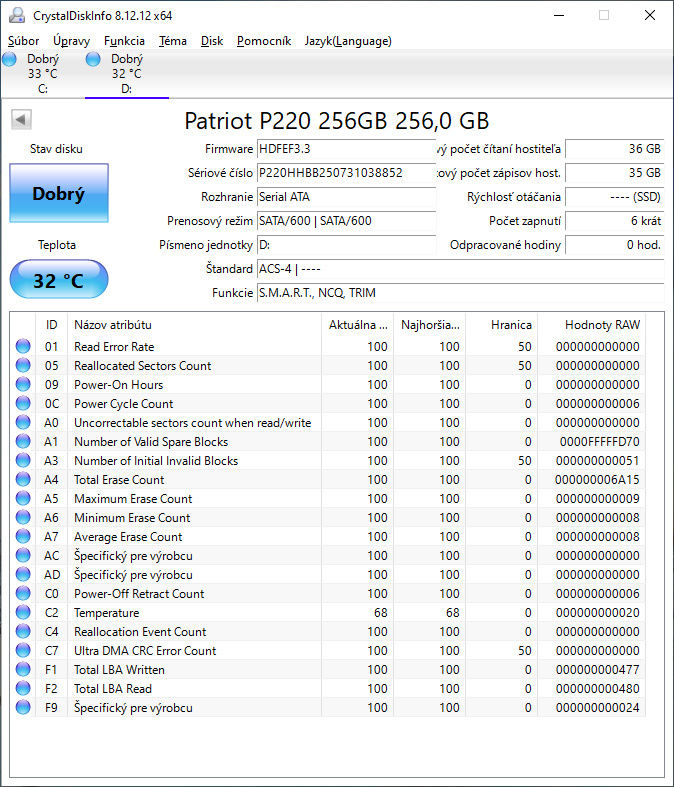Click status orb for Ultra DMA CRC Error Count

coord(23,650)
